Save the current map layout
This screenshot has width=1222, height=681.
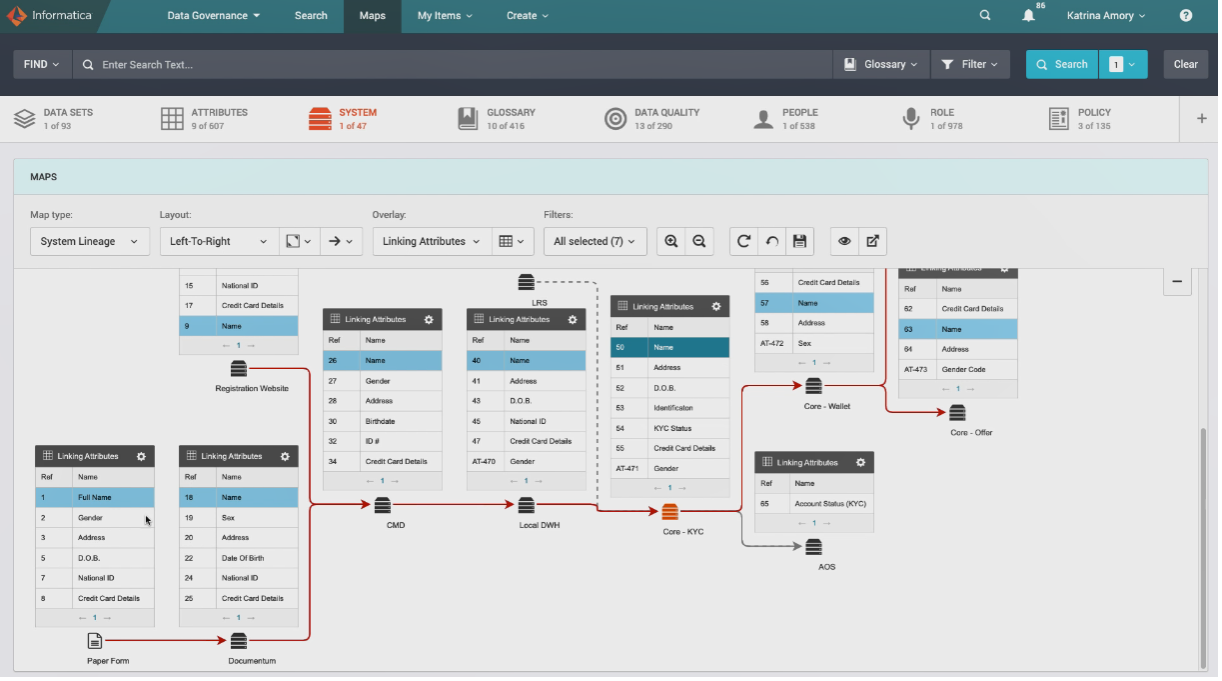[x=799, y=241]
